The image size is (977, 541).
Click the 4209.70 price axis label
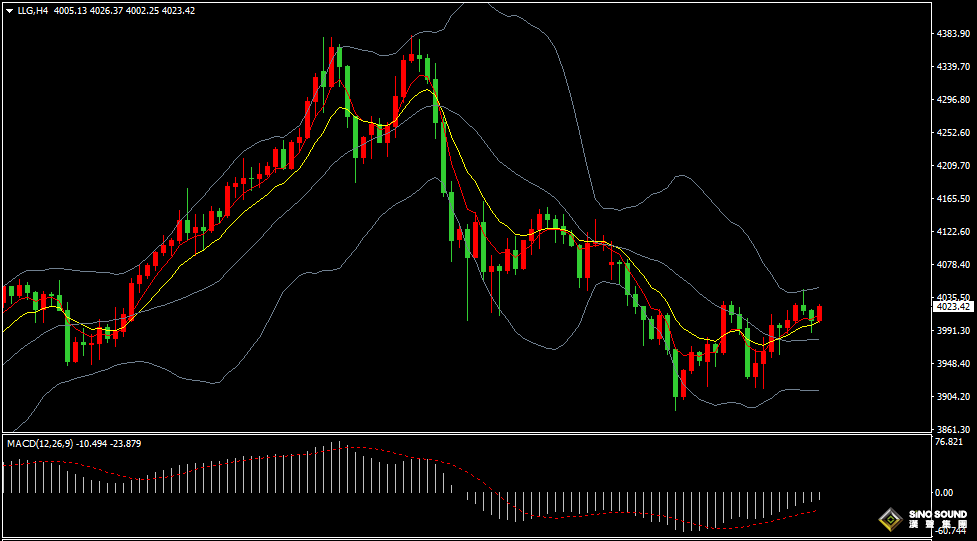953,166
